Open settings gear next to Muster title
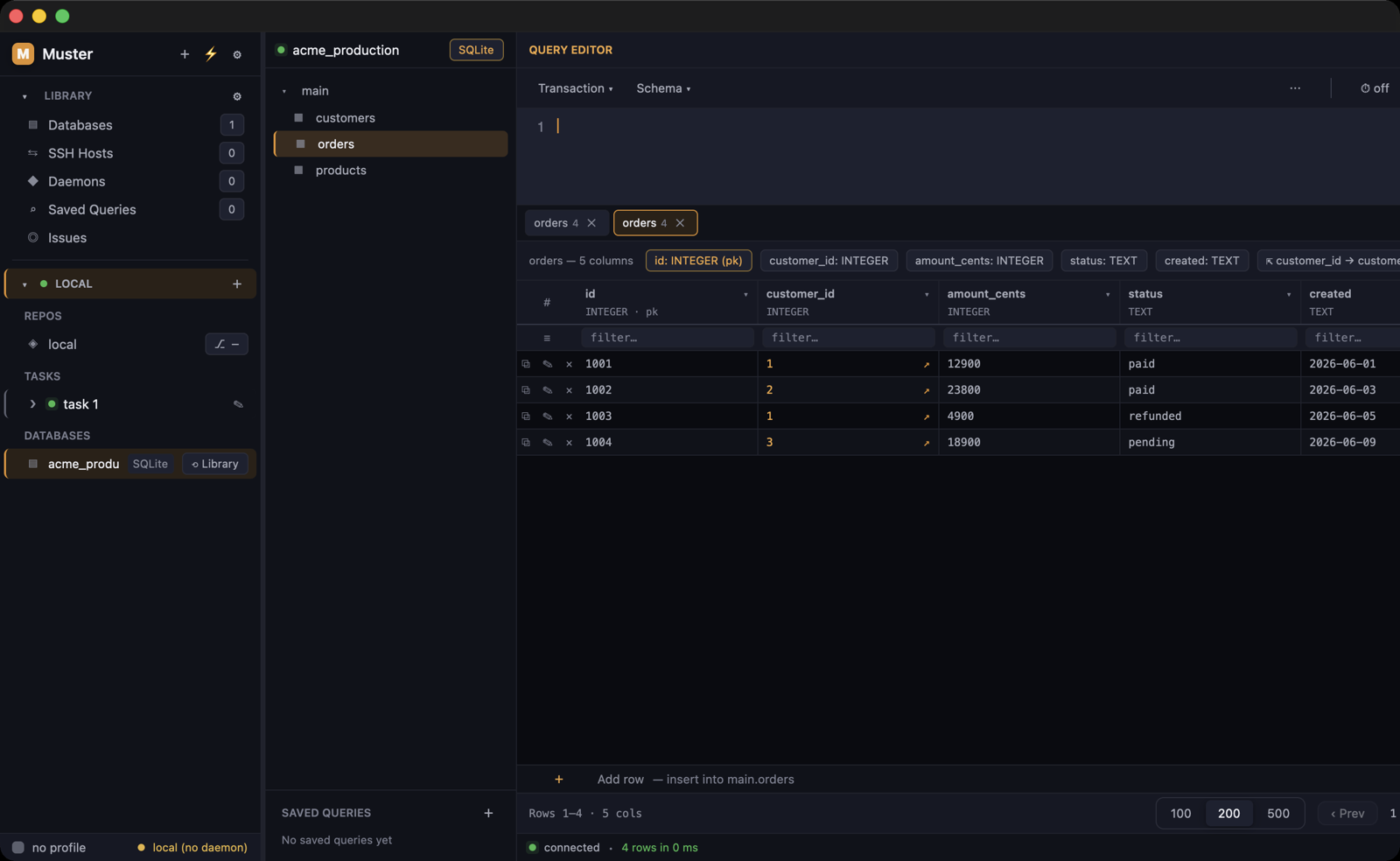 point(237,54)
